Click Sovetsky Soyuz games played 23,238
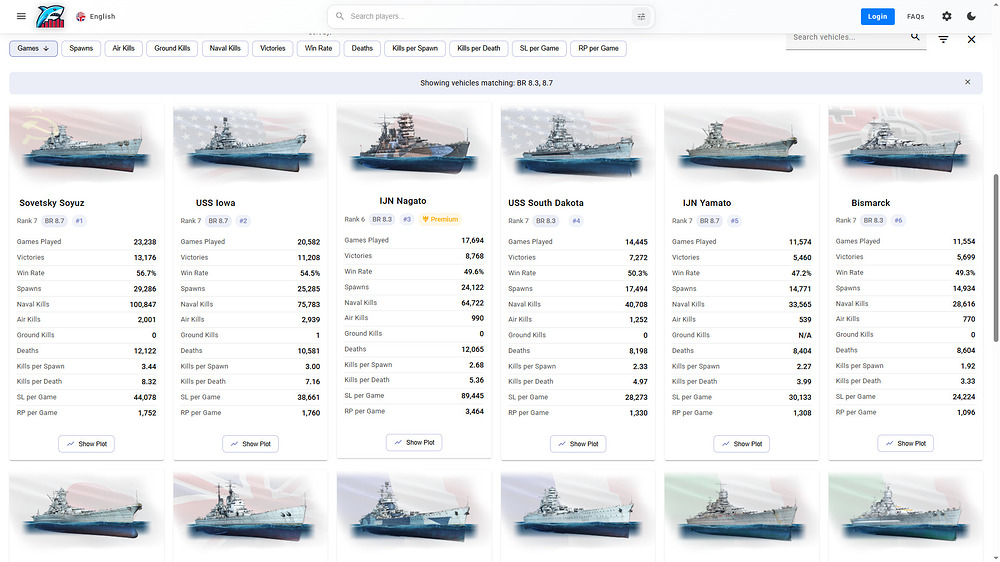The height and width of the screenshot is (562, 1000). click(x=145, y=242)
